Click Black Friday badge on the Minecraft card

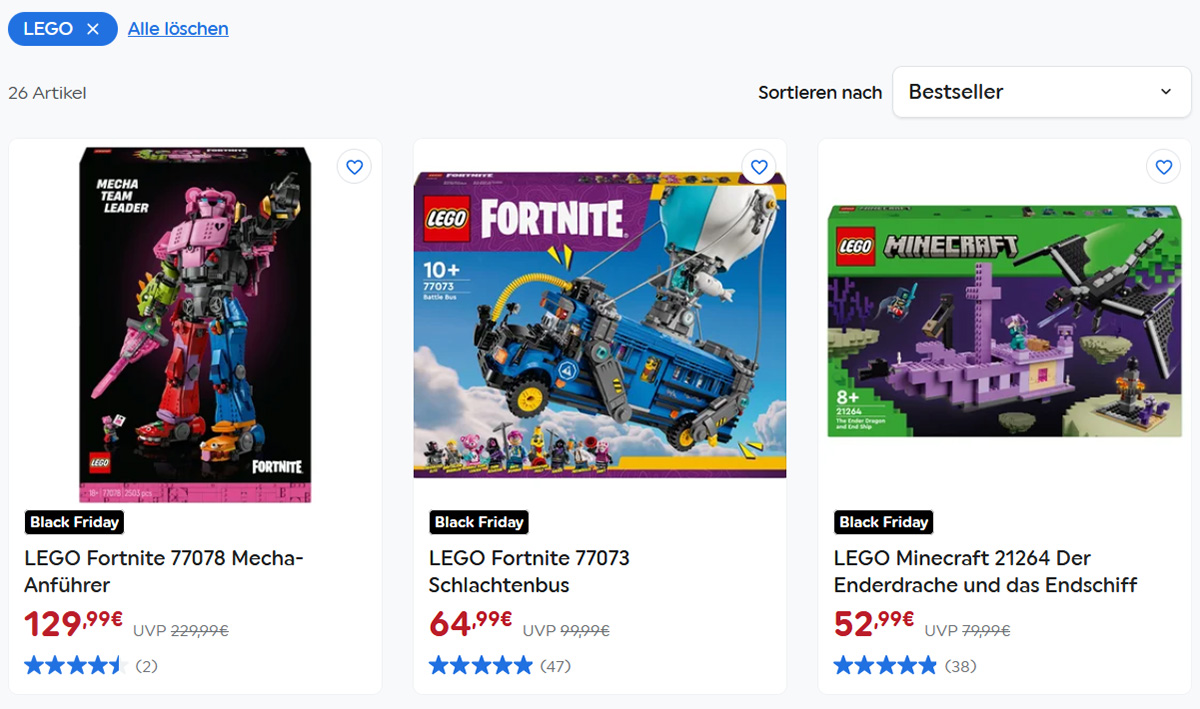tap(884, 522)
